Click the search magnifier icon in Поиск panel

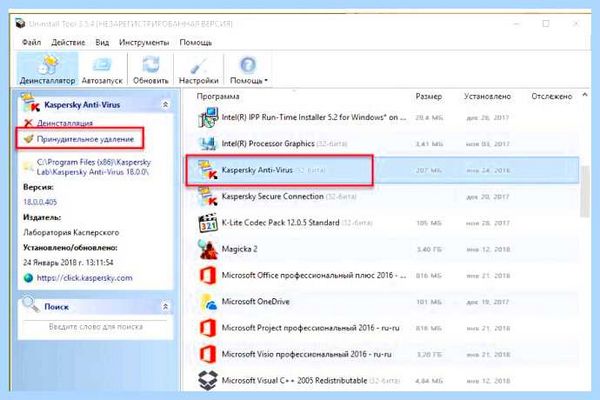click(x=31, y=305)
